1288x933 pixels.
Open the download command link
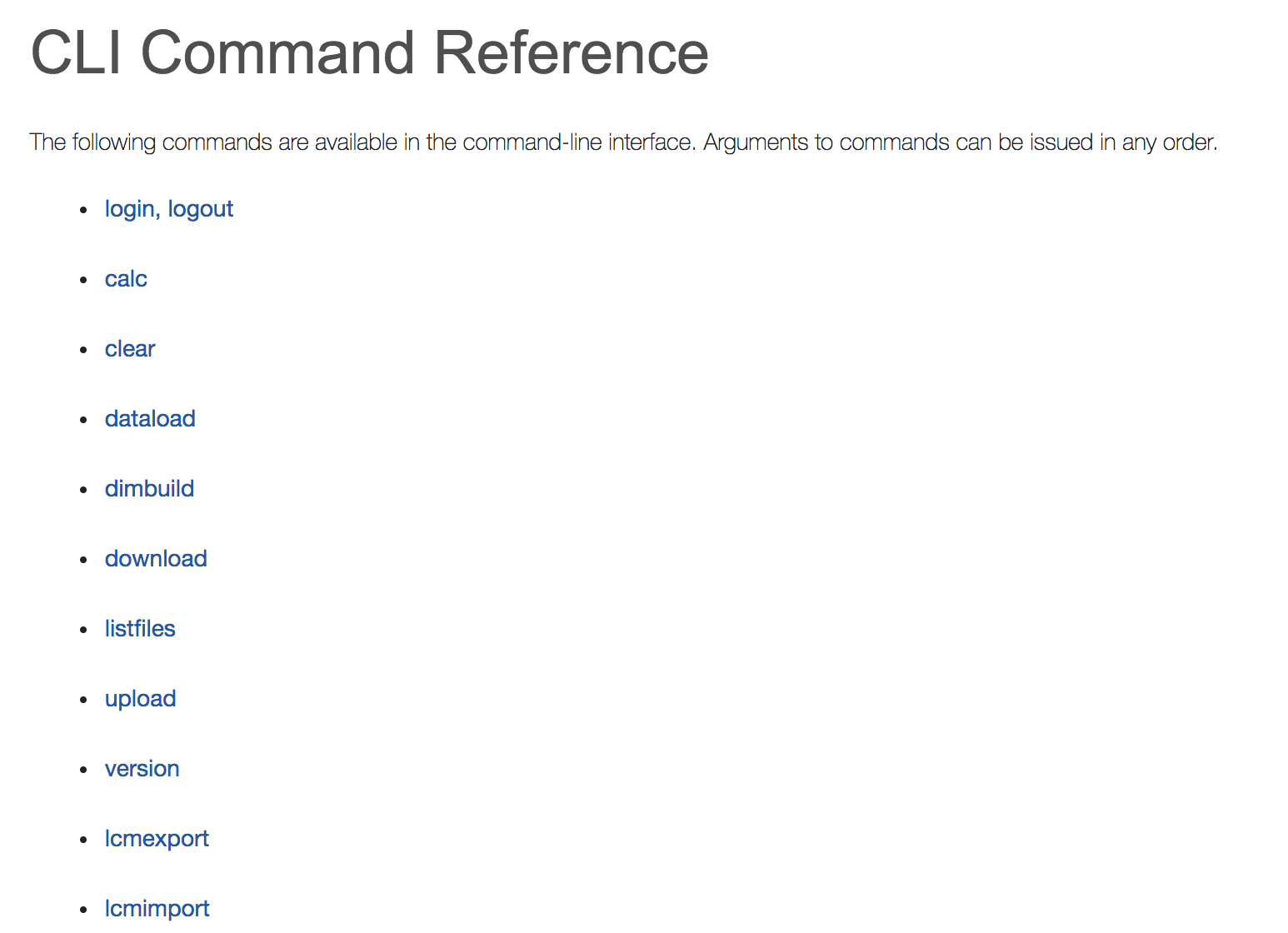click(x=156, y=559)
